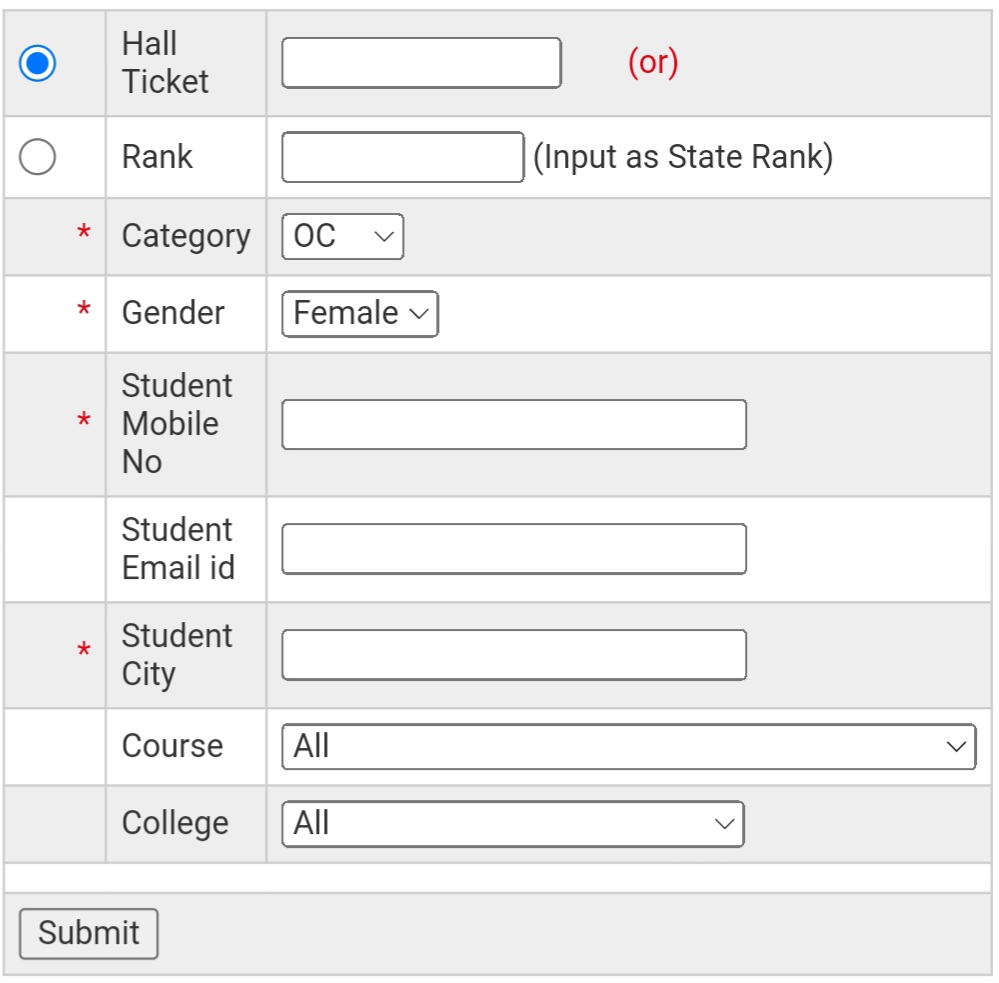999x983 pixels.
Task: Expand the College dropdown set to All
Action: click(x=513, y=824)
